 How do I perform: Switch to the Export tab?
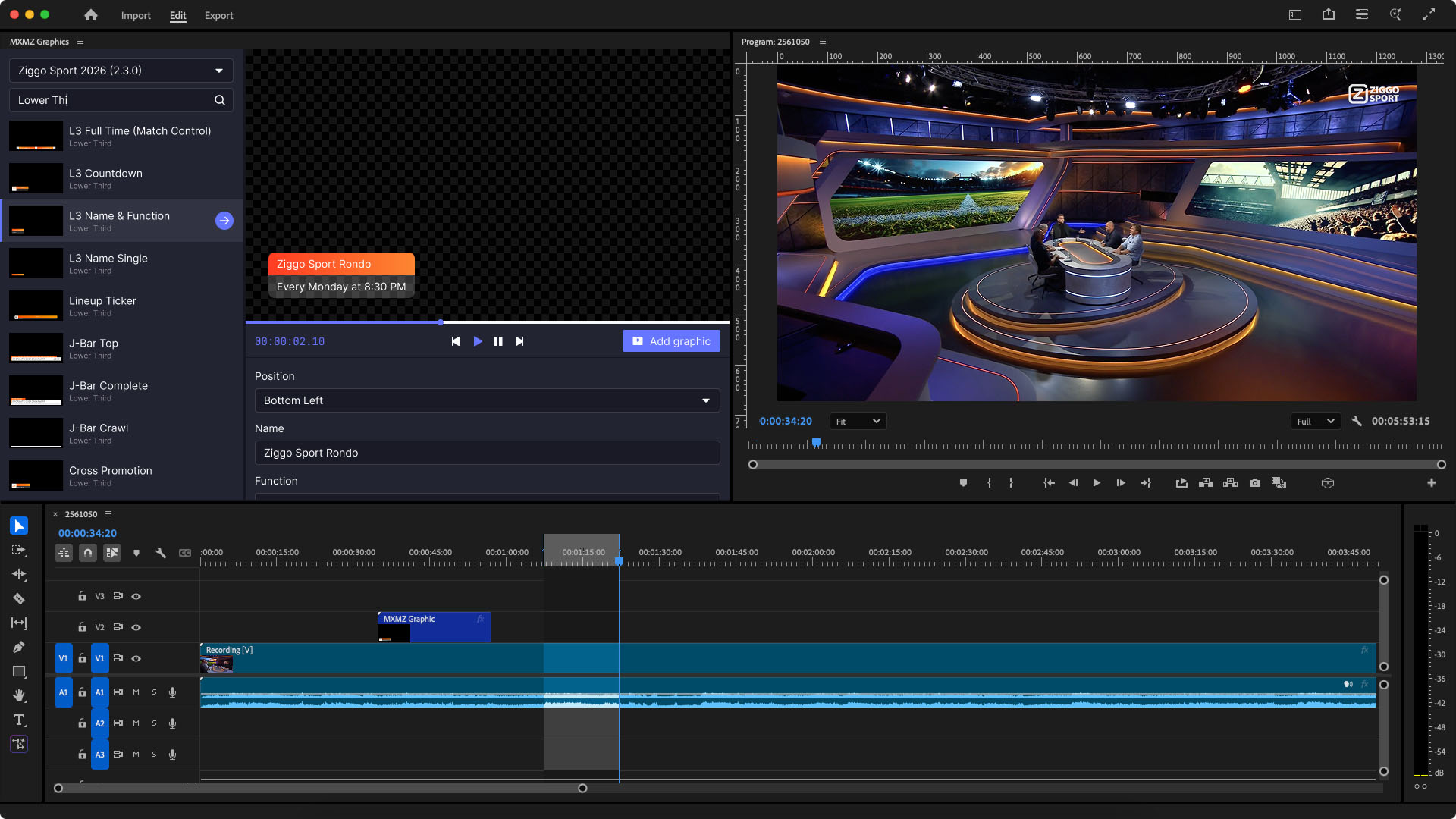pyautogui.click(x=218, y=15)
